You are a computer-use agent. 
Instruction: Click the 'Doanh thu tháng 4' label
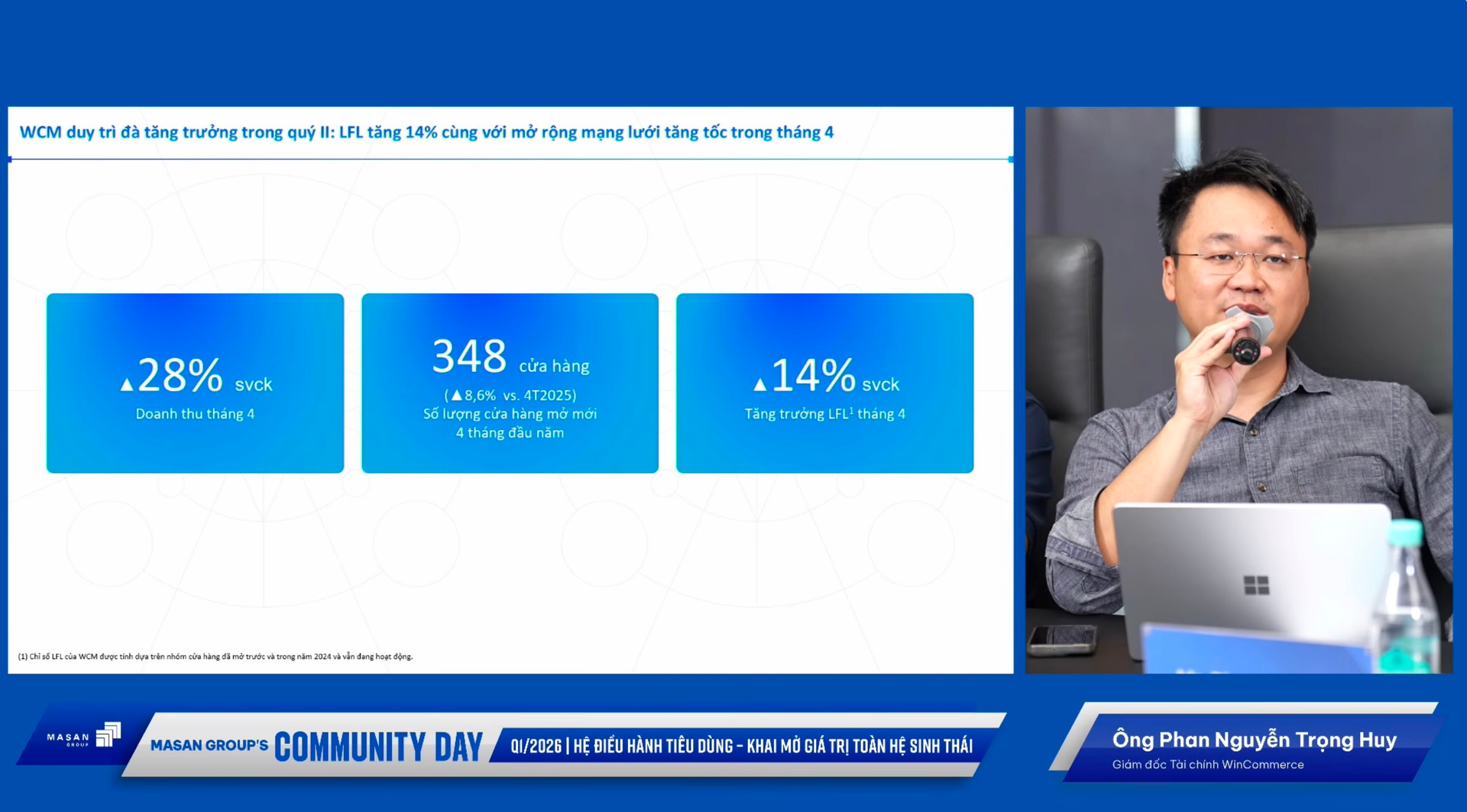pyautogui.click(x=195, y=414)
